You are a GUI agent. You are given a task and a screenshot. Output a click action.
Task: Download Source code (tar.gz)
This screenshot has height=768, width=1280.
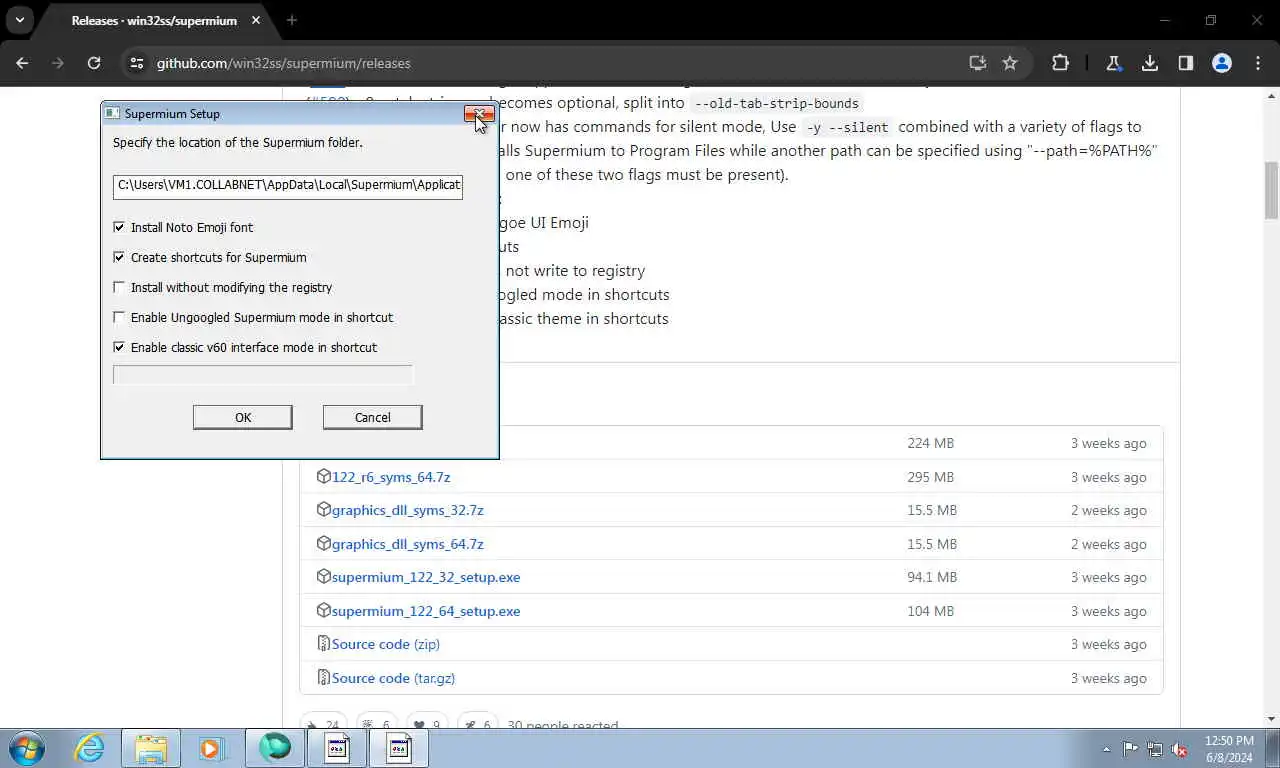(394, 678)
